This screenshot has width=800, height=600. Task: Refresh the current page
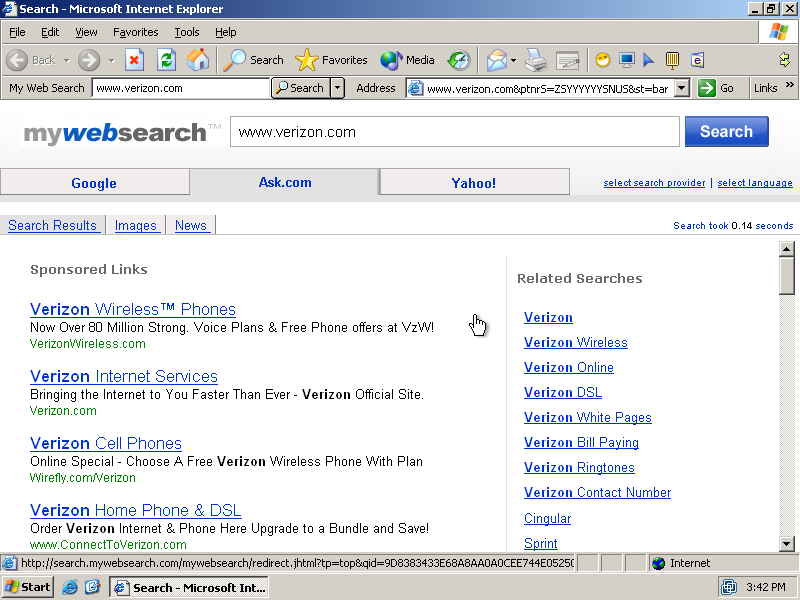tap(166, 60)
